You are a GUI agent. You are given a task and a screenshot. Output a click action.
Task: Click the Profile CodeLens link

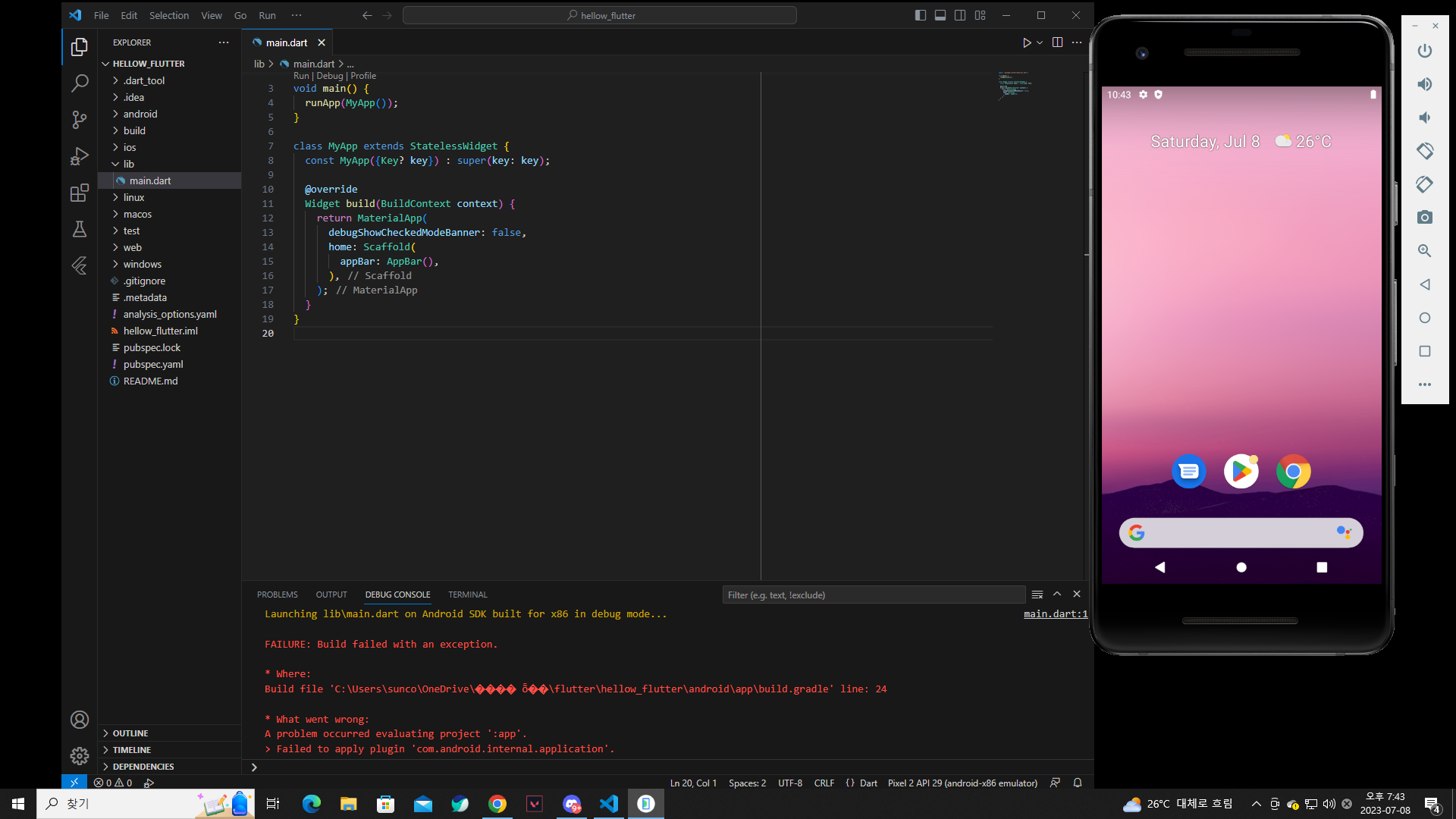pyautogui.click(x=363, y=76)
